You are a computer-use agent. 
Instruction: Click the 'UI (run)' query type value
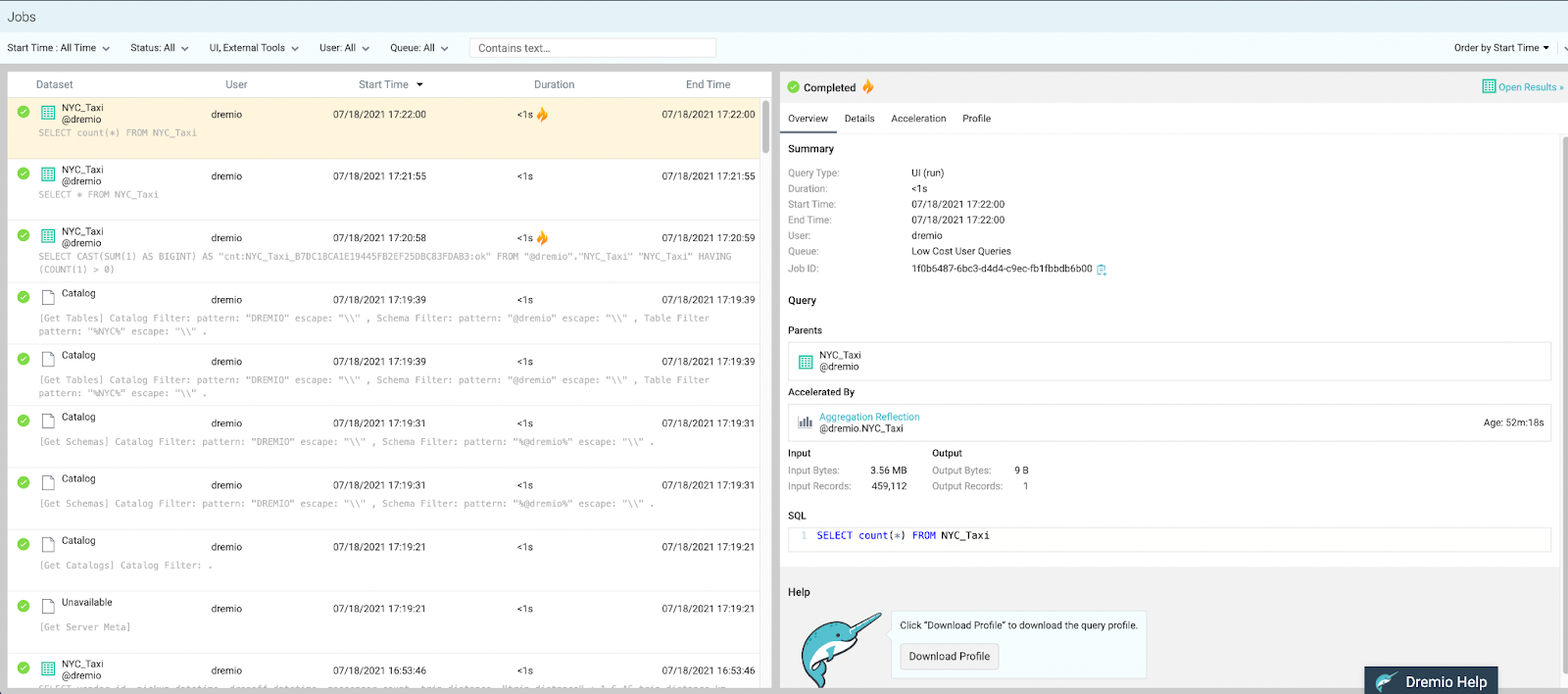tap(928, 173)
